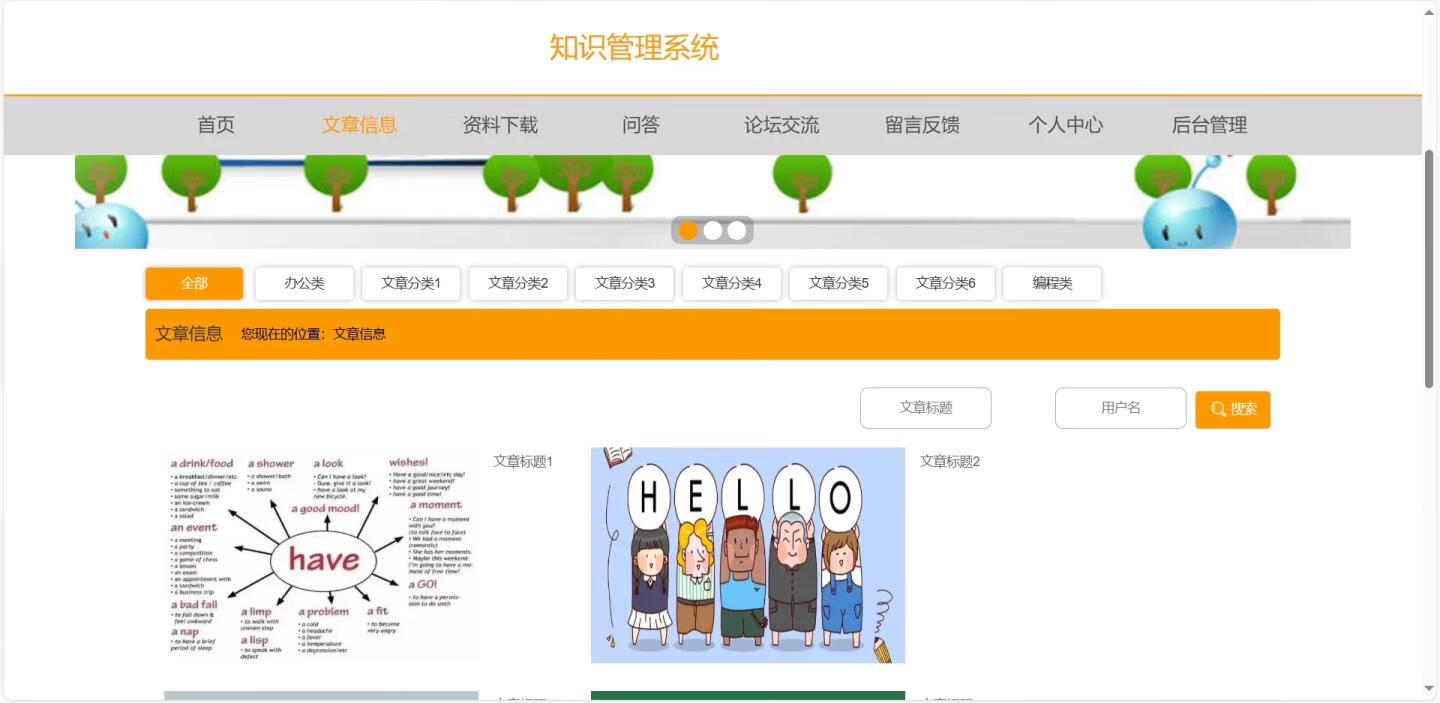
Task: Open the HELLO cartoon article thumbnail
Action: coord(747,555)
